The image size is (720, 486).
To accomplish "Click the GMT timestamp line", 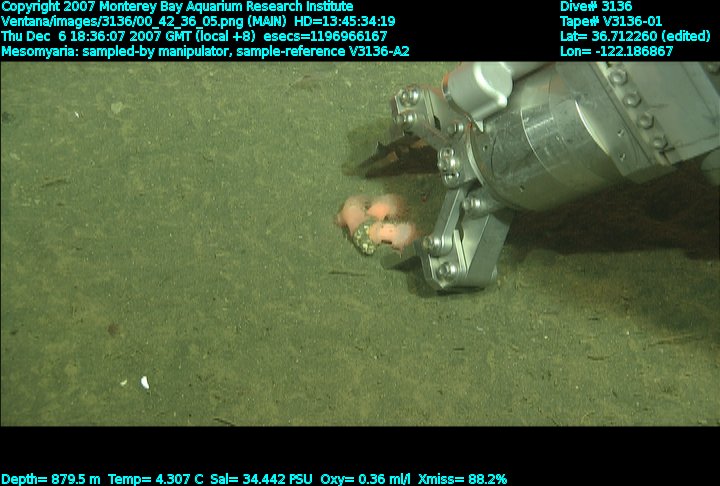I will tap(194, 36).
